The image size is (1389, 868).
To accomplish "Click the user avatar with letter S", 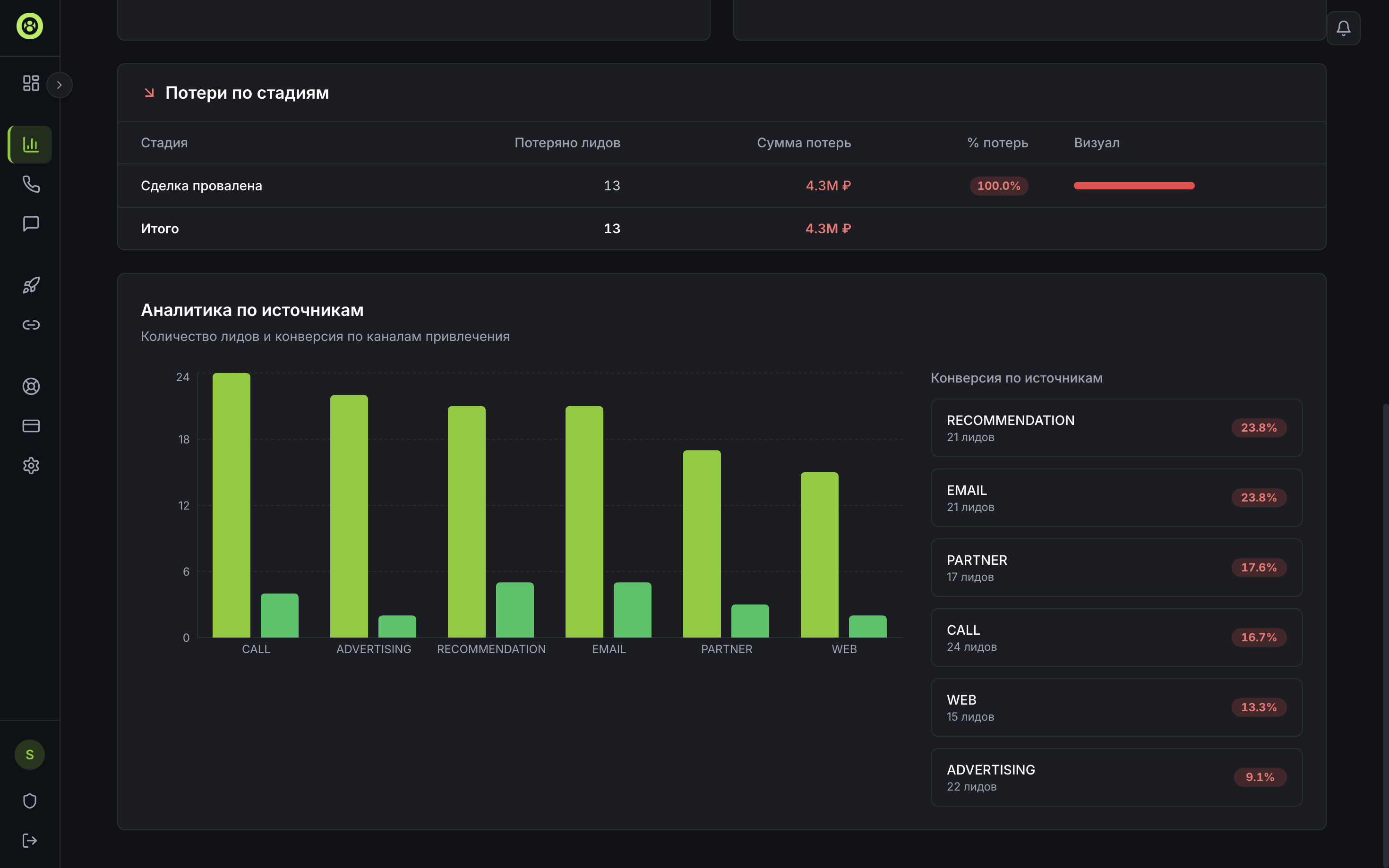I will [30, 754].
